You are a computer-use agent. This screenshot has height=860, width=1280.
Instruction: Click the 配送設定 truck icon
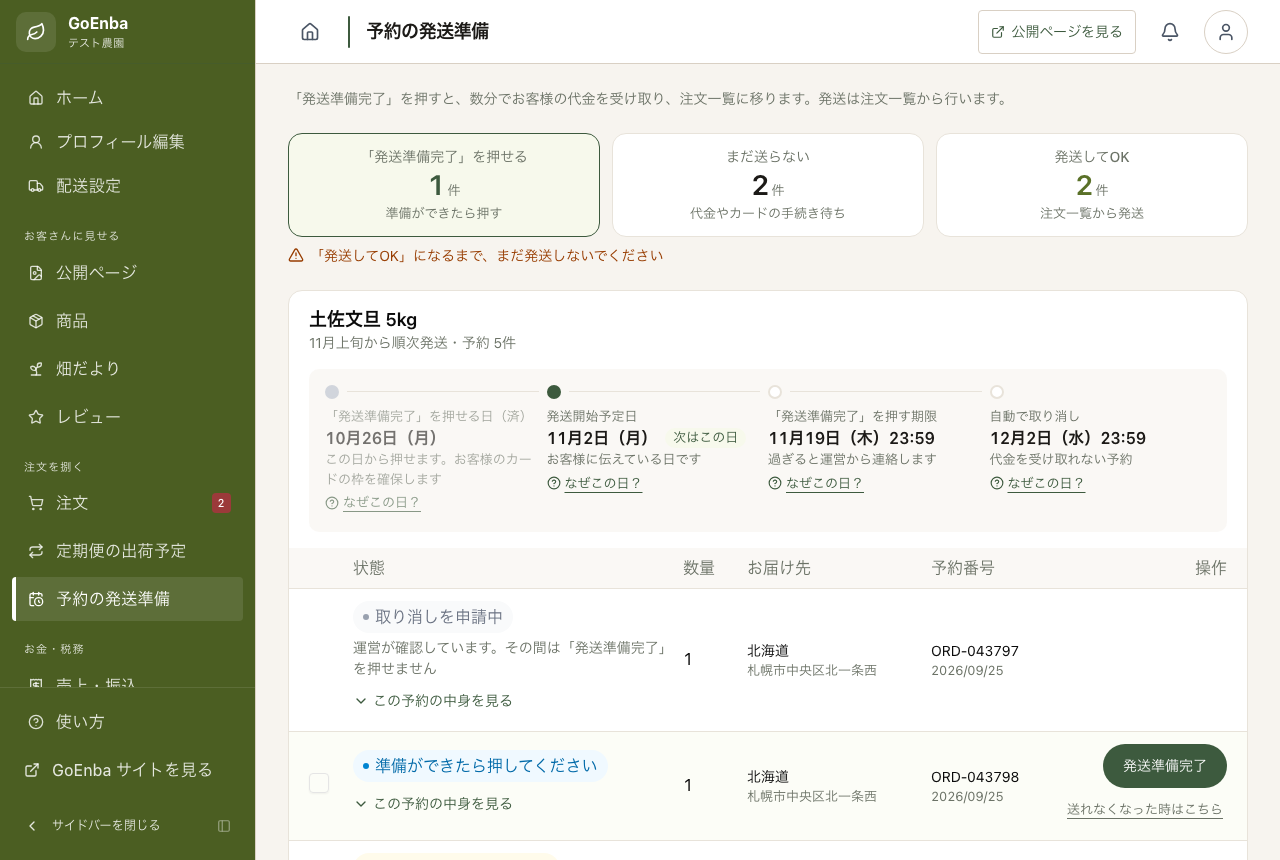tap(36, 186)
